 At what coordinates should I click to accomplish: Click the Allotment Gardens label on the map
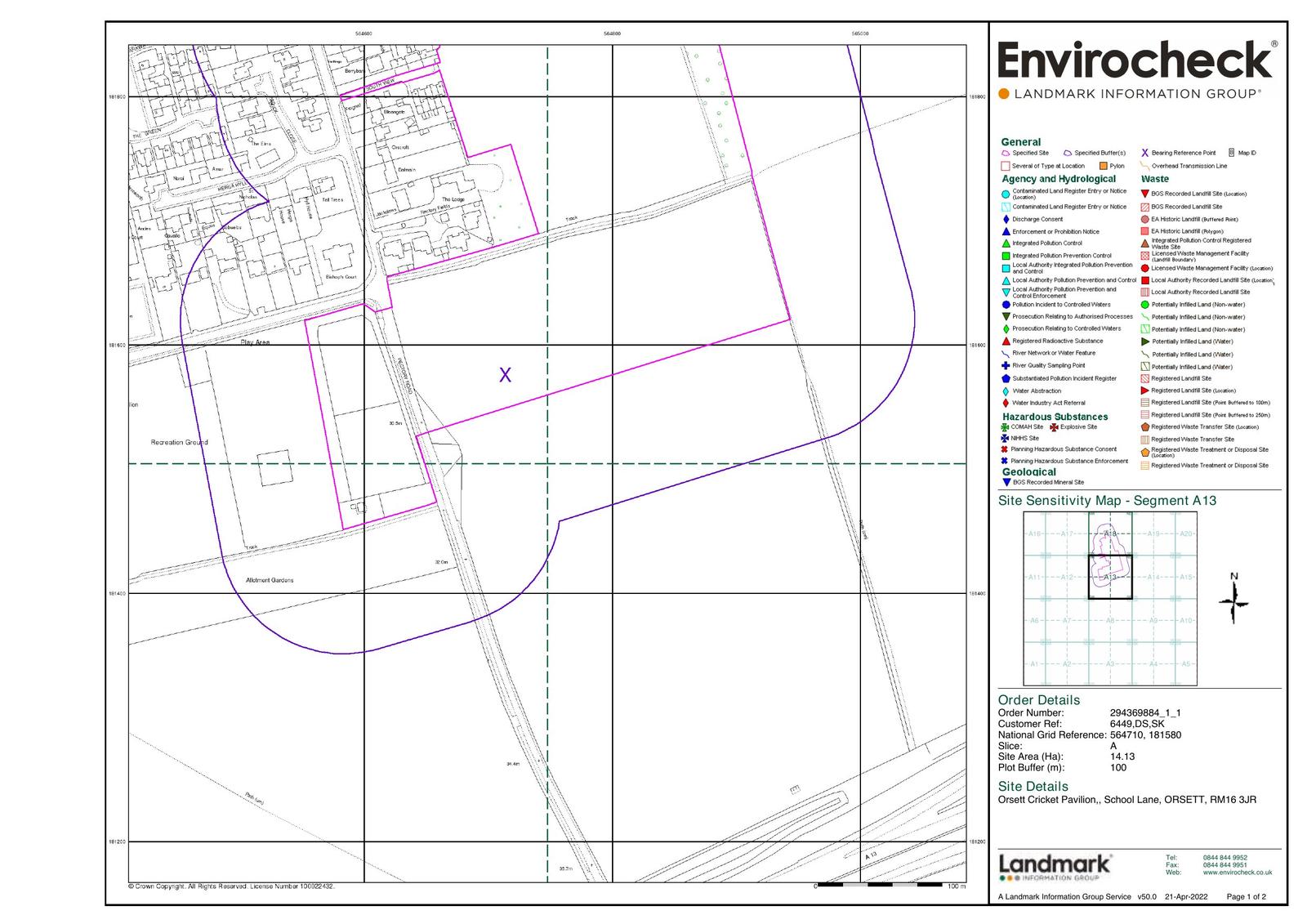(270, 580)
